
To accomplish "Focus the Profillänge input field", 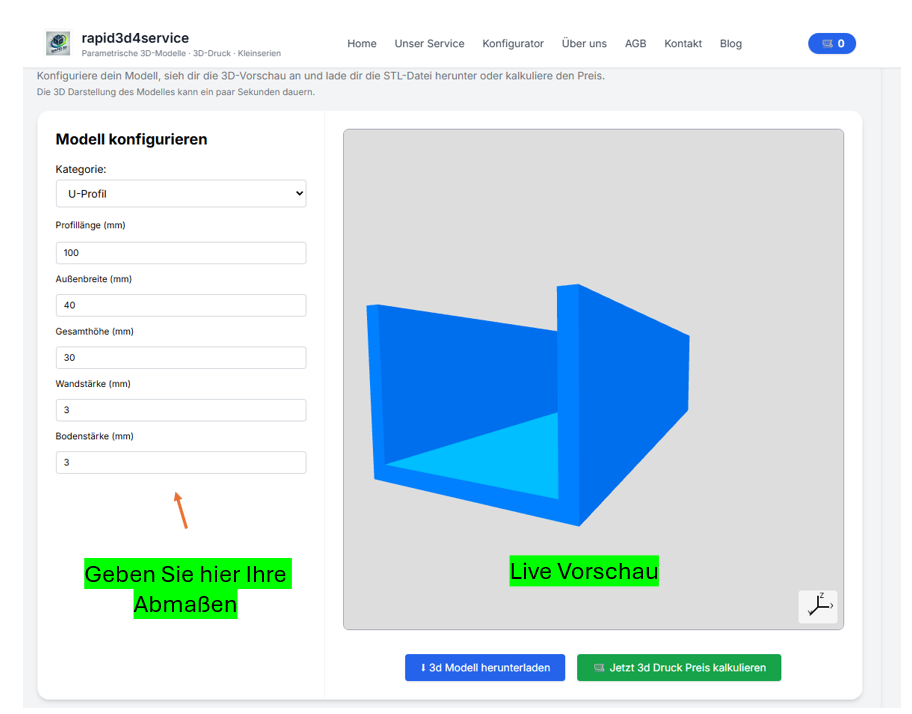I will 181,253.
